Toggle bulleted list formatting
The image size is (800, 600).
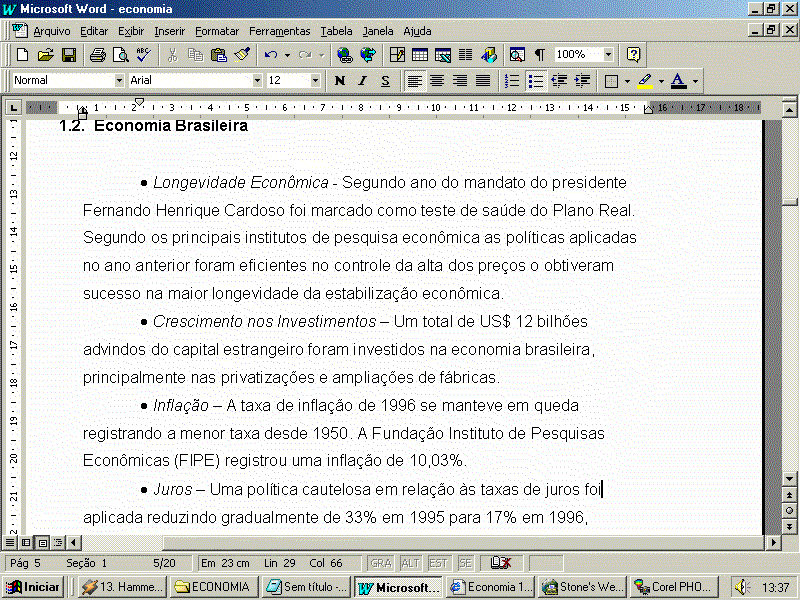[536, 81]
